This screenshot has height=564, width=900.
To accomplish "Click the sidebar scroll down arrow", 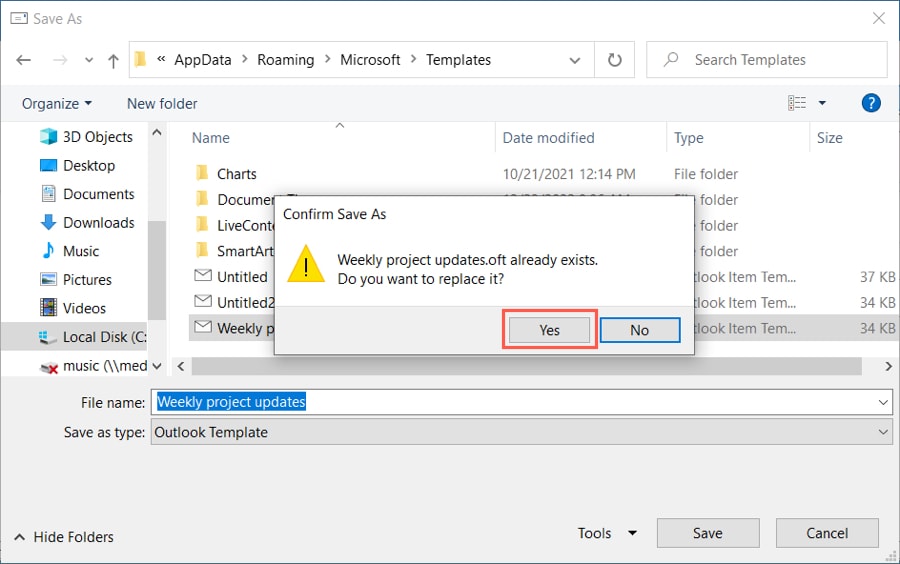I will 157,366.
